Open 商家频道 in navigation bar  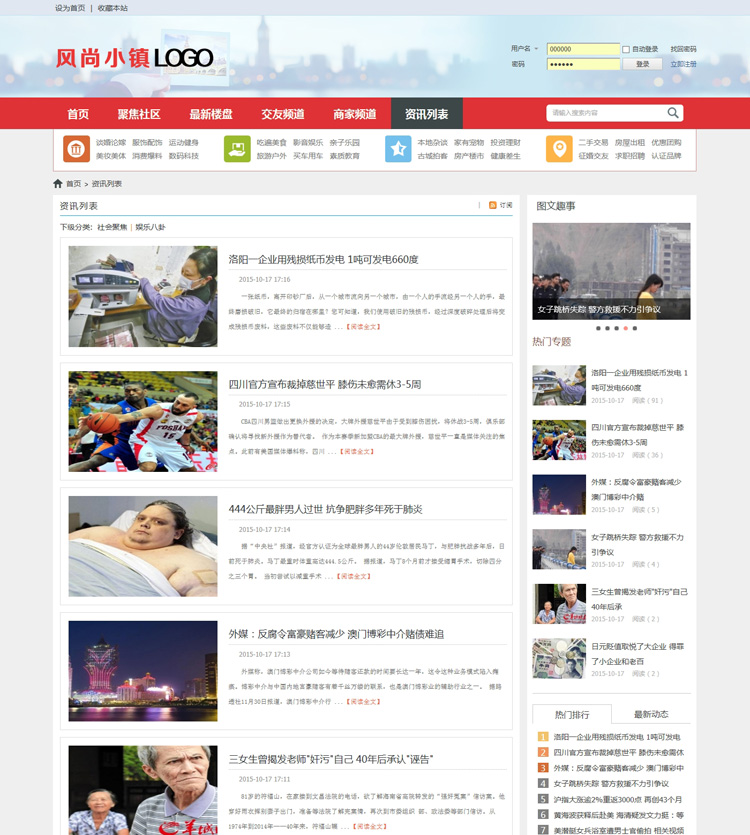click(355, 114)
